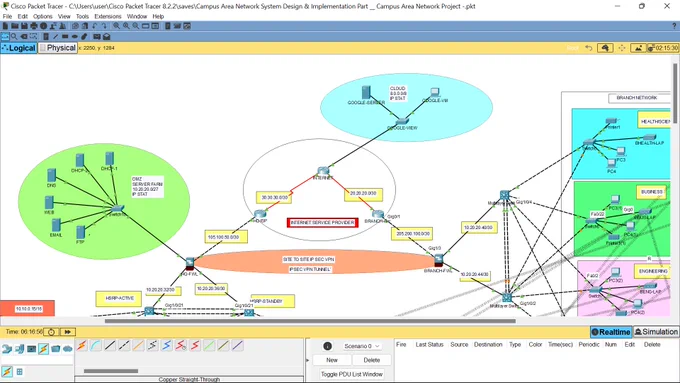Select the Inspect magnifier tool
Image resolution: width=680 pixels, height=383 pixels.
(14, 36)
